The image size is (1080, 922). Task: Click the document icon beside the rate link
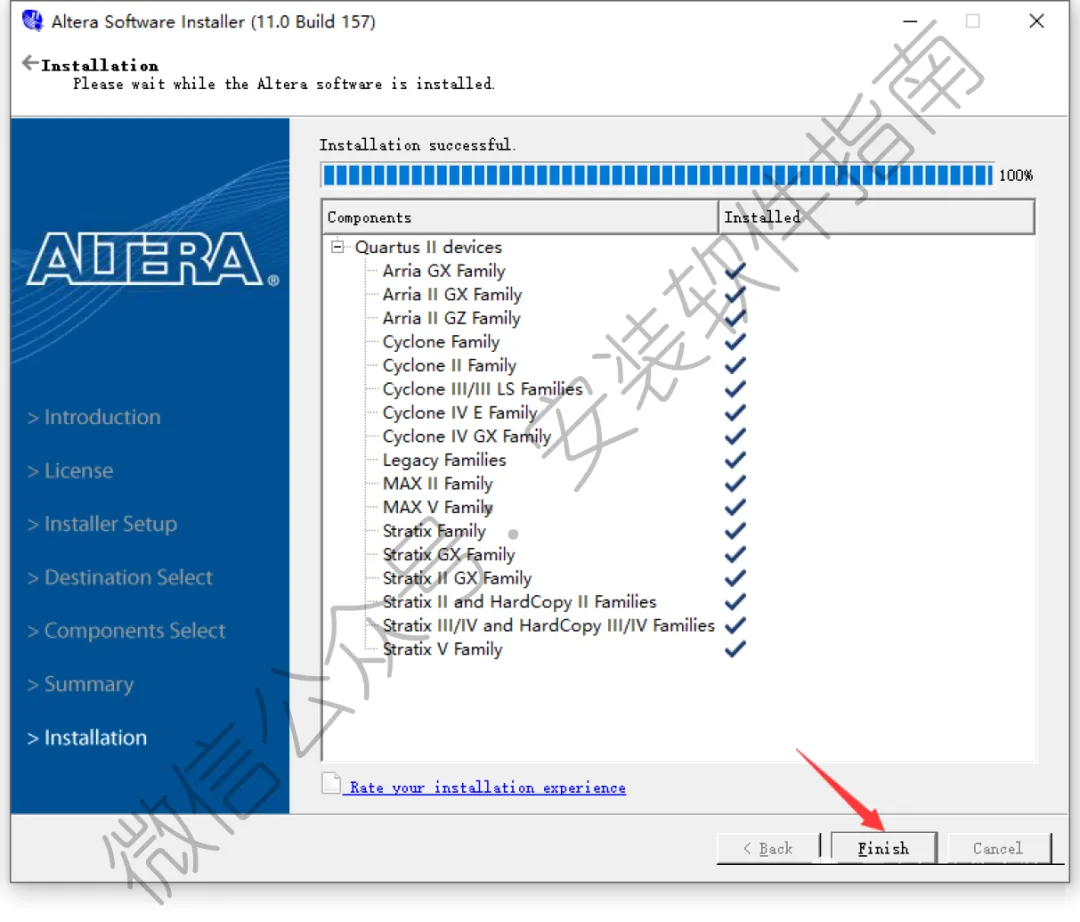coord(331,784)
